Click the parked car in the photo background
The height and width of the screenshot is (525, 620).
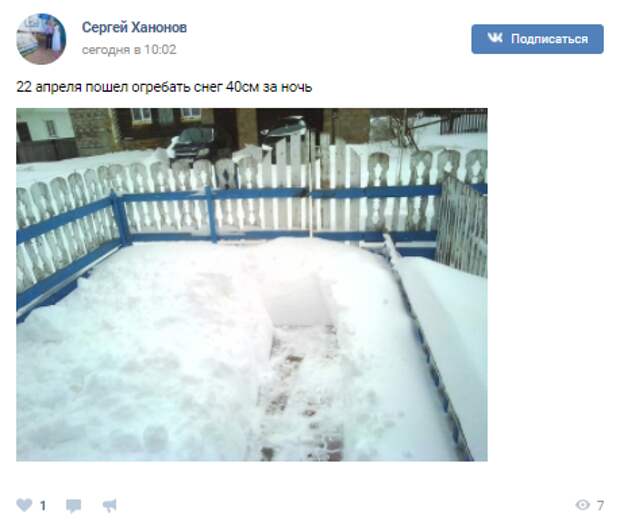point(192,142)
